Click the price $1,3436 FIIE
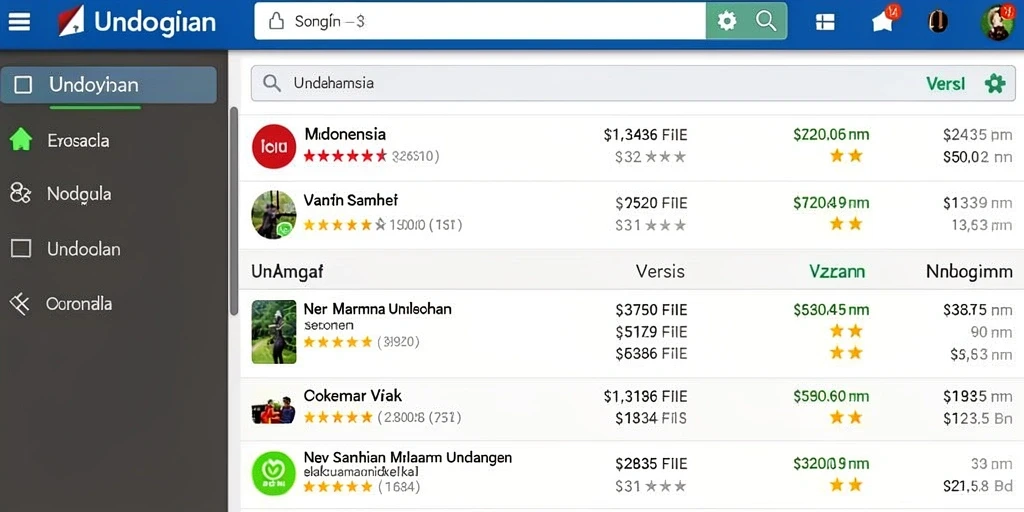The height and width of the screenshot is (512, 1024). tap(645, 135)
